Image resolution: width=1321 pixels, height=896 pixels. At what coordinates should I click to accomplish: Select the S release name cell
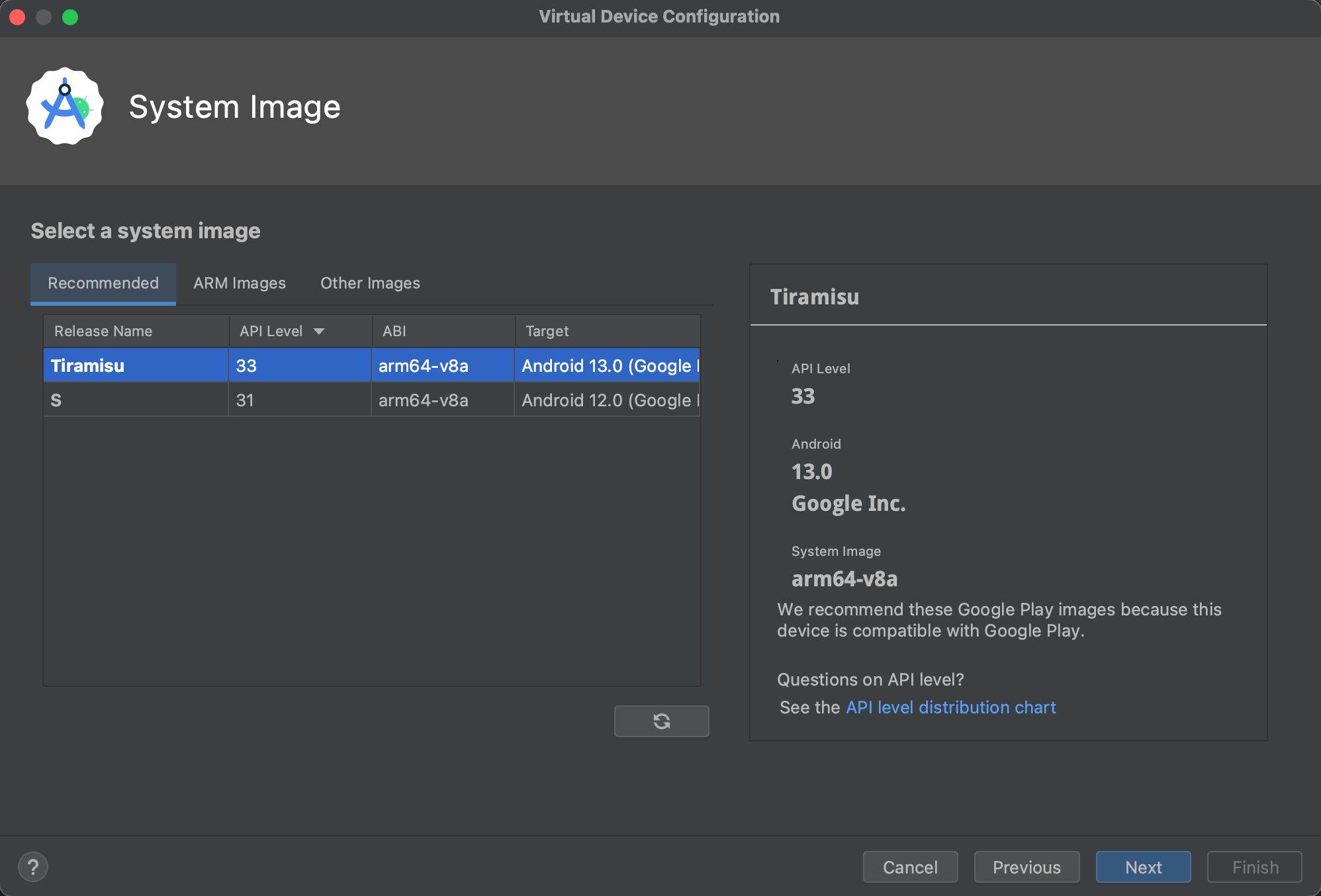click(x=136, y=400)
